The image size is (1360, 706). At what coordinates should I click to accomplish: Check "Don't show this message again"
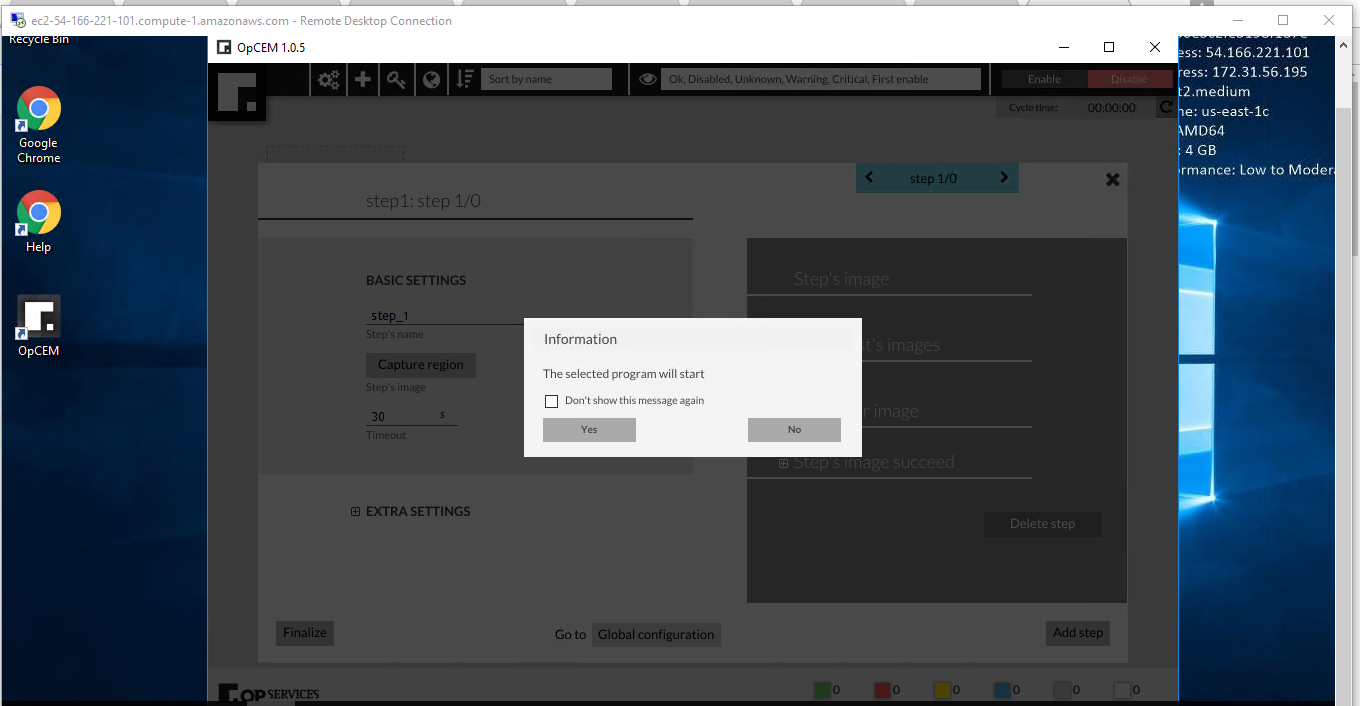(551, 401)
